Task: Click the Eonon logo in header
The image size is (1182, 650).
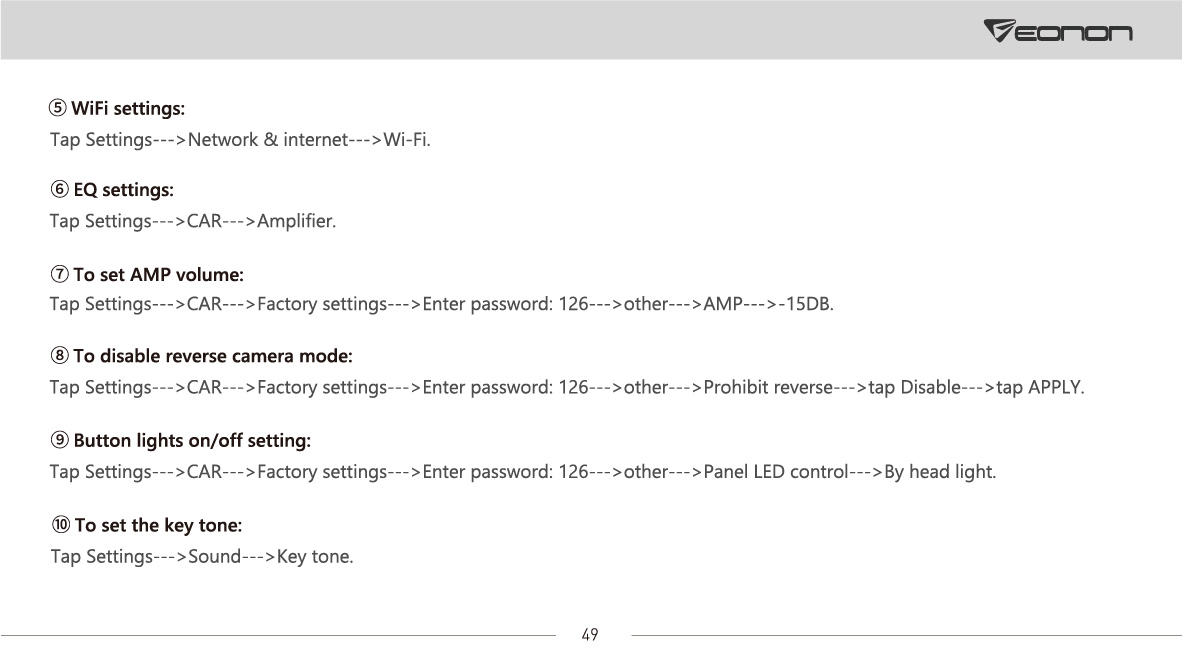Action: [x=1058, y=31]
